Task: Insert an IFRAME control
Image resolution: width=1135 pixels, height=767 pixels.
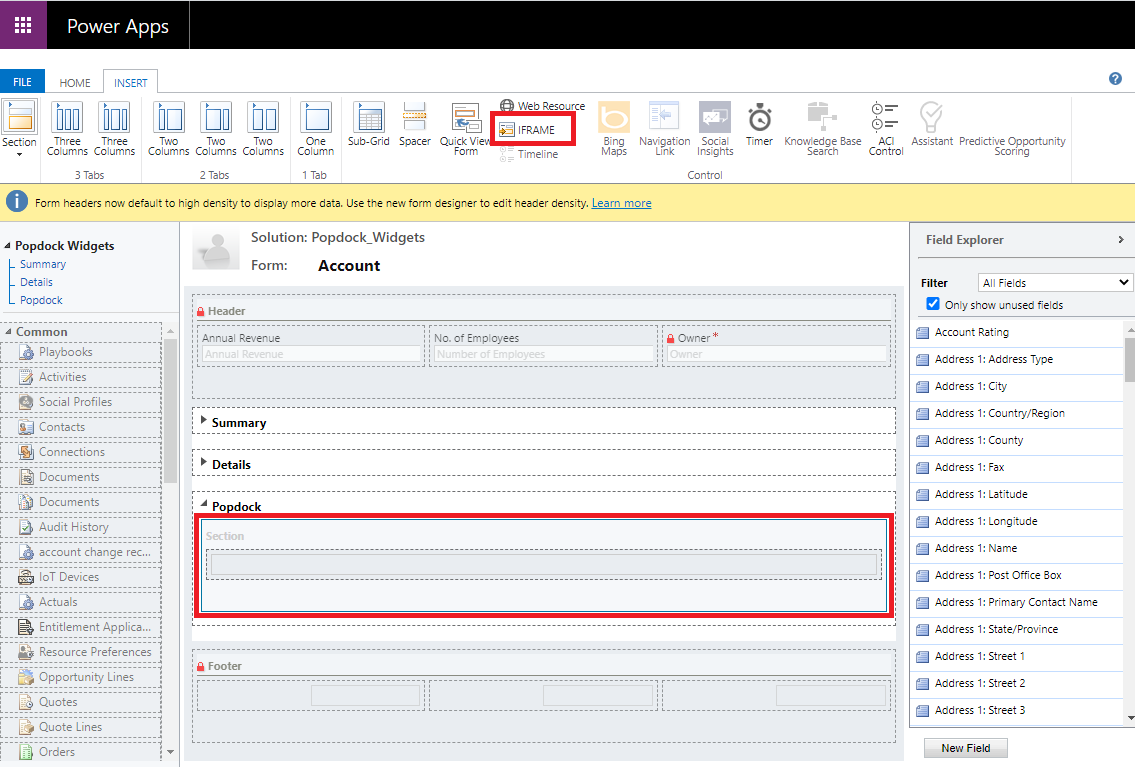Action: [528, 130]
